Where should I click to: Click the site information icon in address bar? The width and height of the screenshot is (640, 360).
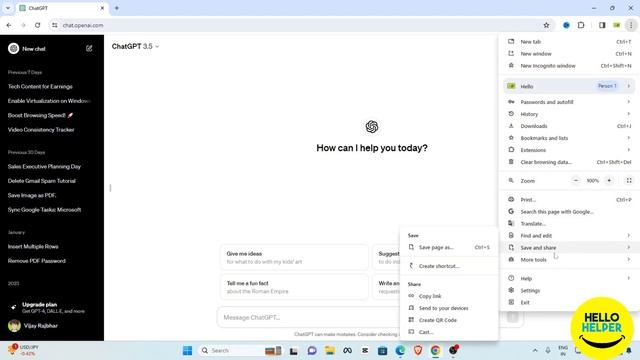click(55, 25)
